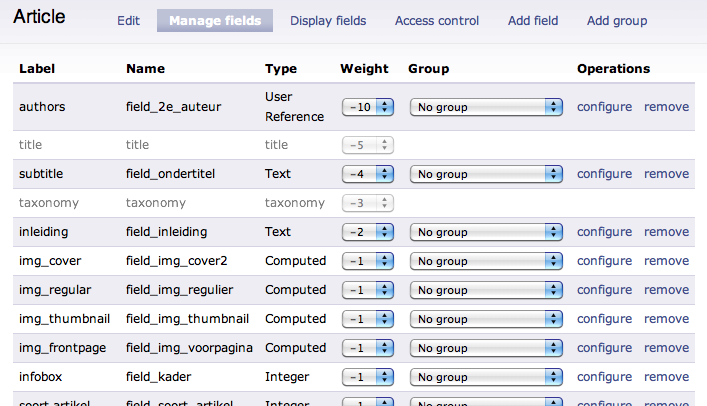Select the Manage fields tab

coord(215,21)
